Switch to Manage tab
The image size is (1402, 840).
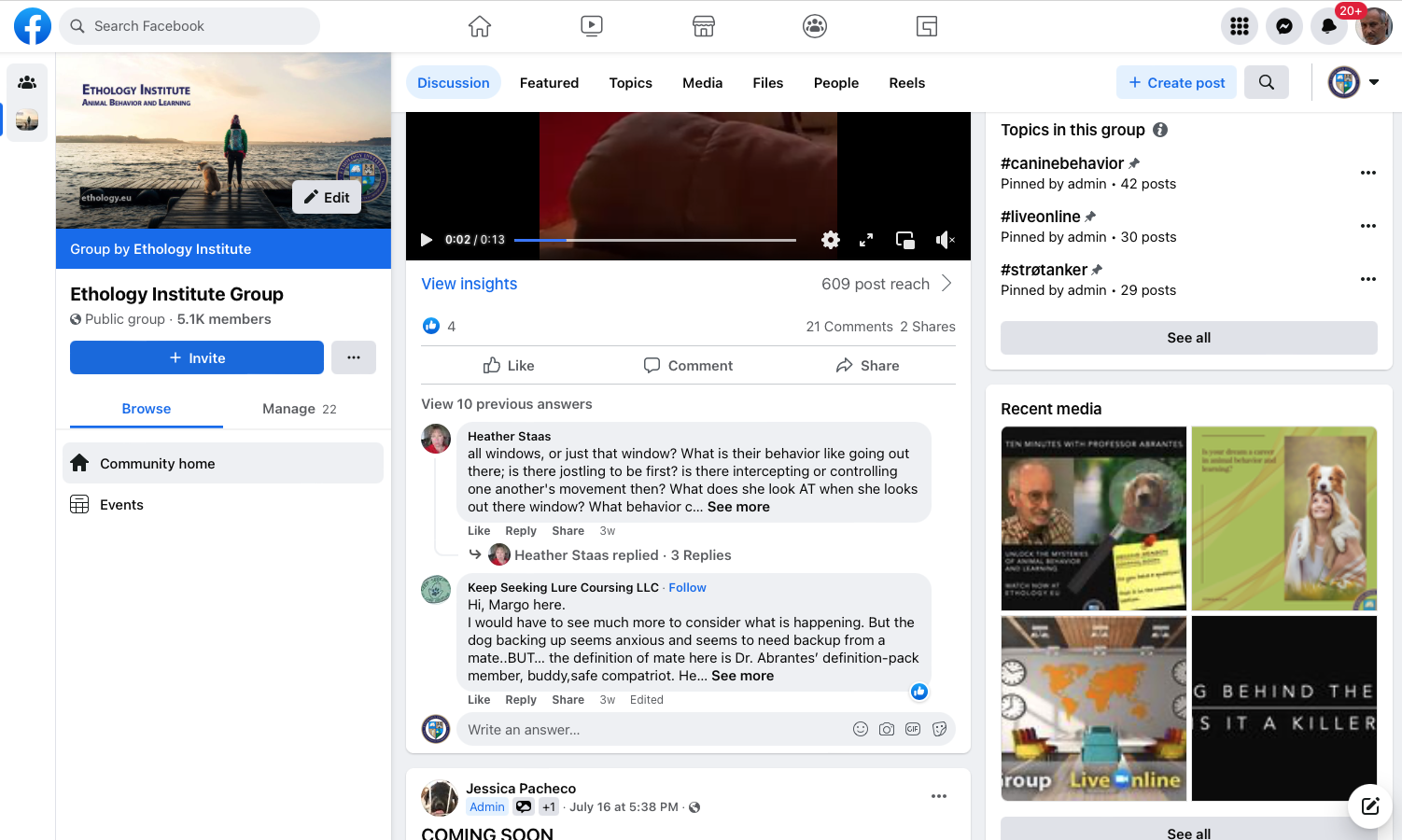(x=300, y=409)
